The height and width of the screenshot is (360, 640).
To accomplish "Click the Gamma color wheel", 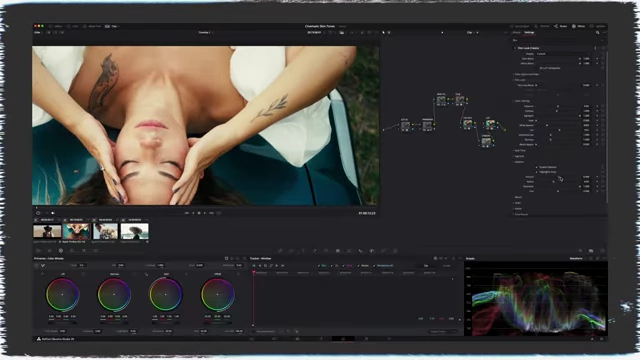I will pyautogui.click(x=114, y=294).
